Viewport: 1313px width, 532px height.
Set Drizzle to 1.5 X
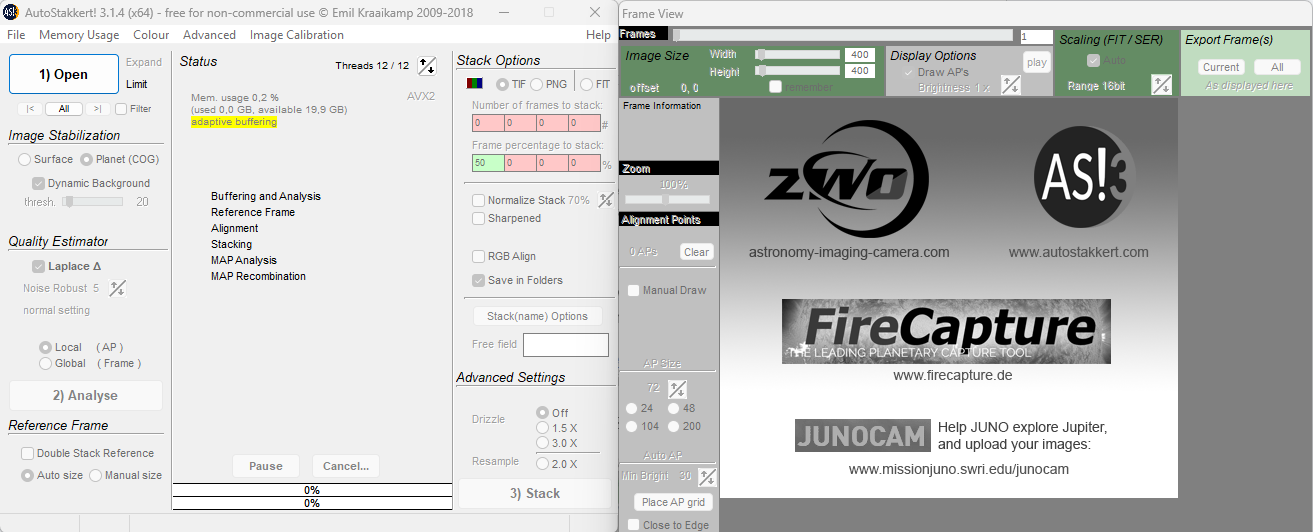(x=542, y=427)
